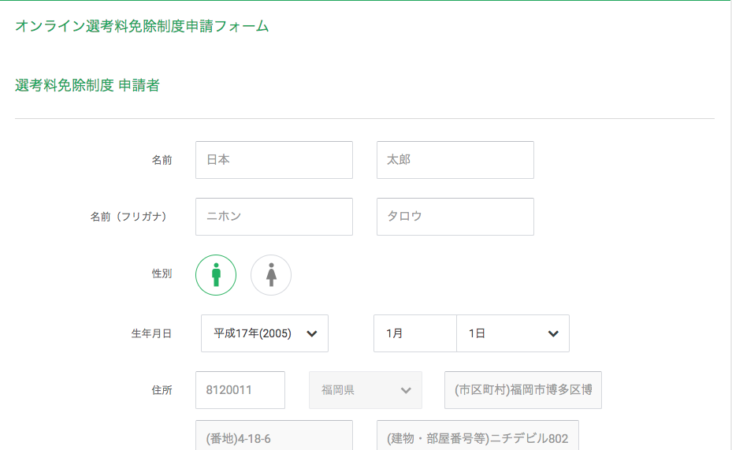Expand the prefecture dropdown 福岡県
The image size is (732, 450).
click(x=366, y=390)
